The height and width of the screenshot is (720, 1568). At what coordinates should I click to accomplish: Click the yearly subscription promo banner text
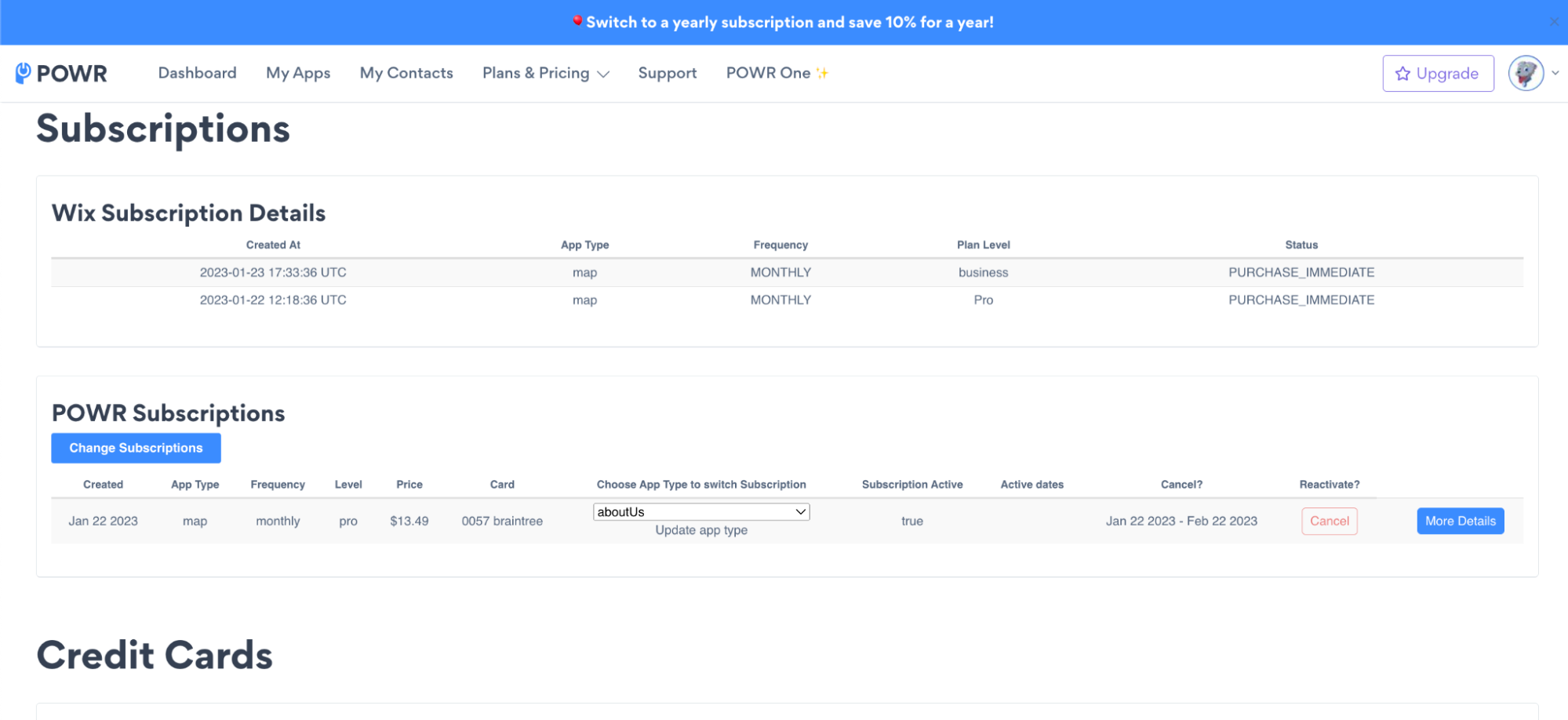tap(789, 22)
